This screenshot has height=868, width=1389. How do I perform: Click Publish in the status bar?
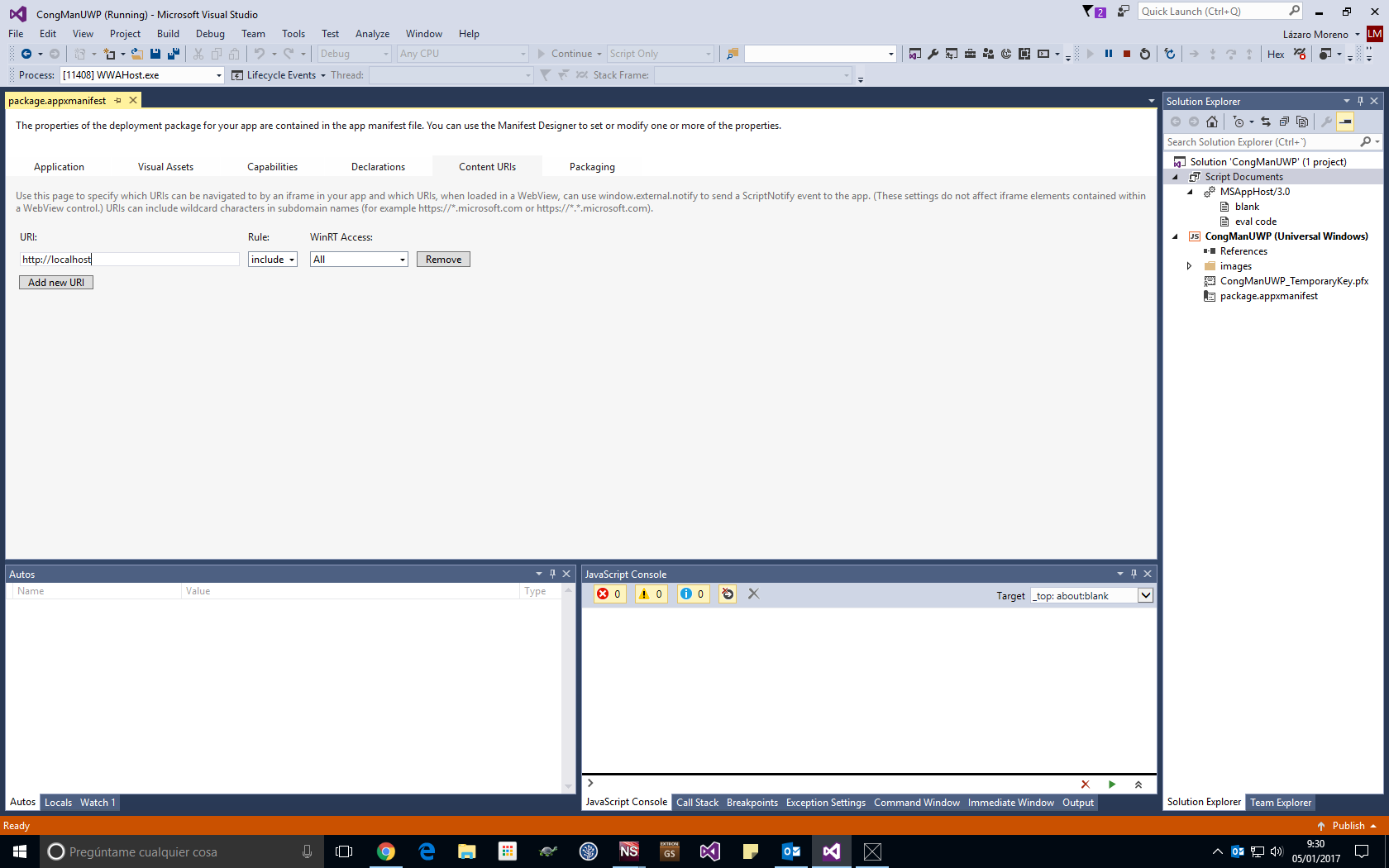(x=1347, y=826)
